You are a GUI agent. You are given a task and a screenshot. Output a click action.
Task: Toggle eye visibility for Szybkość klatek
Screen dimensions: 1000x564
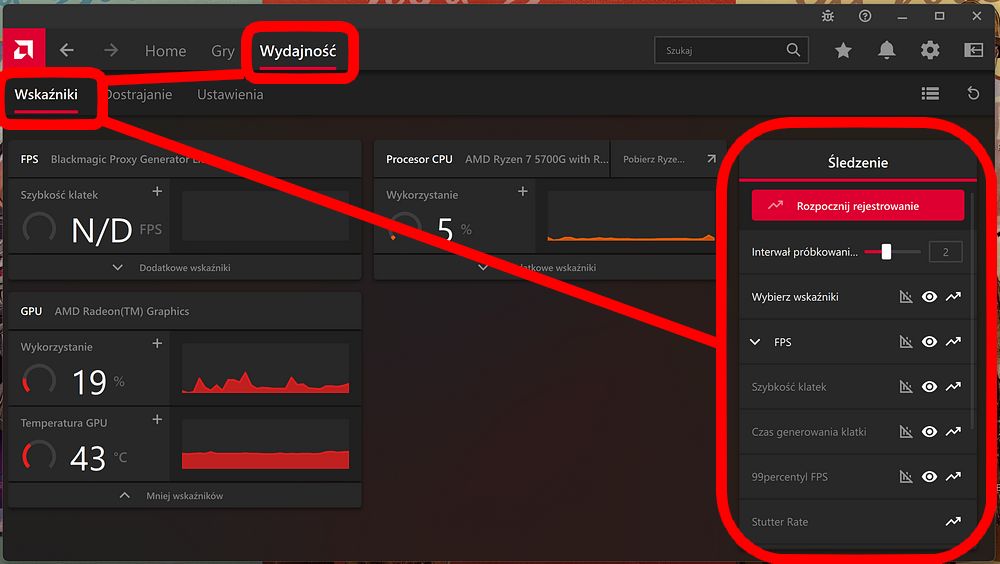(x=929, y=387)
